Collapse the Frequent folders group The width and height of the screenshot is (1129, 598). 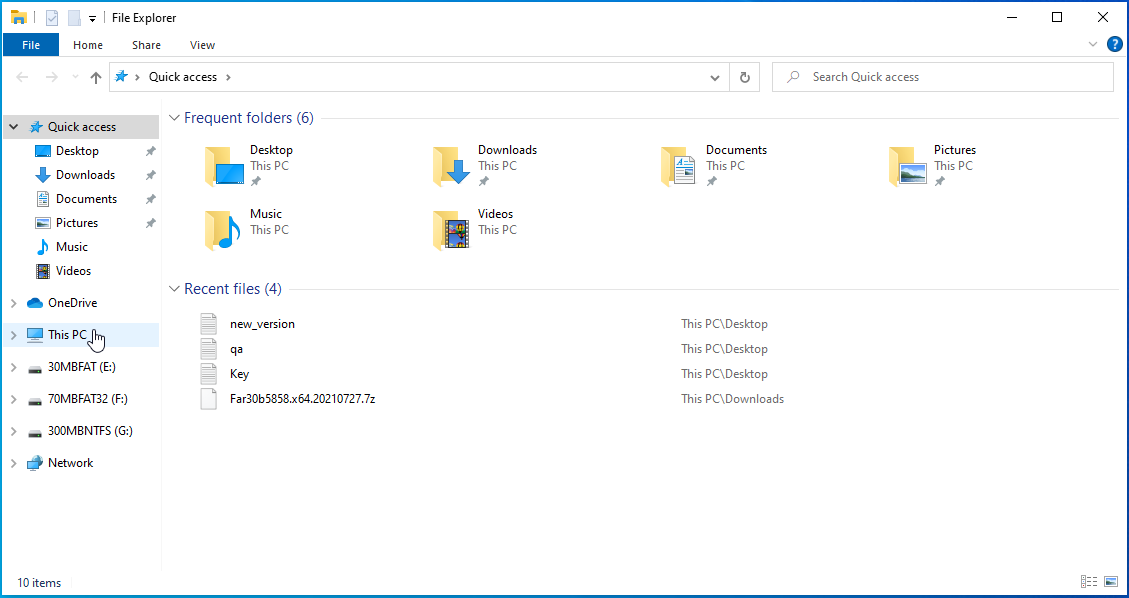(x=174, y=118)
